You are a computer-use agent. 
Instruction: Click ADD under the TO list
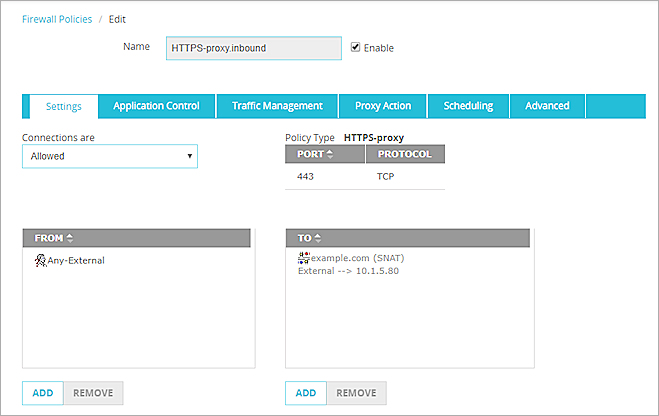click(306, 393)
